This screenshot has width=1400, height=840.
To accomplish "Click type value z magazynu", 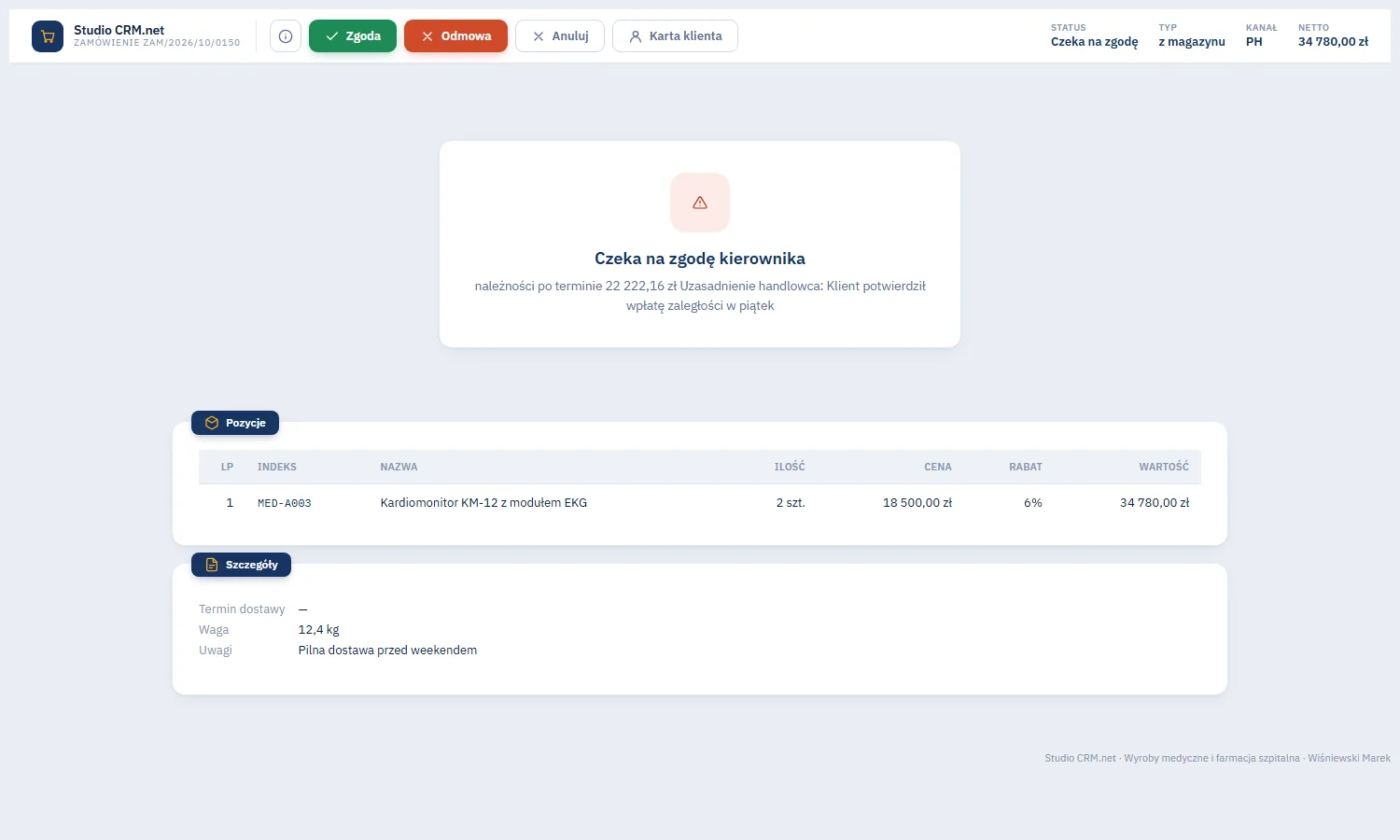I will tap(1192, 42).
